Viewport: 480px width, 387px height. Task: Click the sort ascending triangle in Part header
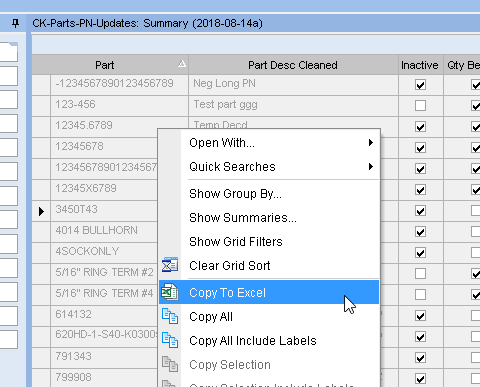(x=182, y=63)
